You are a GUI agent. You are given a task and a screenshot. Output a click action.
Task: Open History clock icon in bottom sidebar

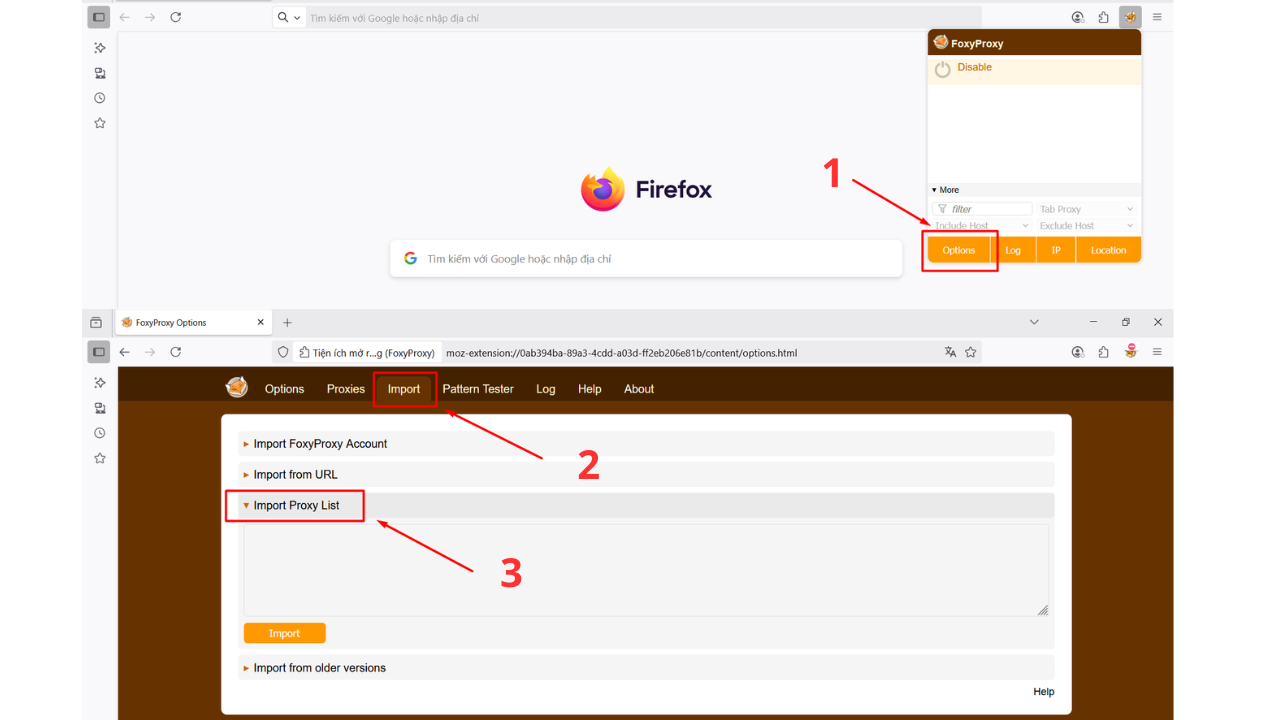[x=99, y=433]
